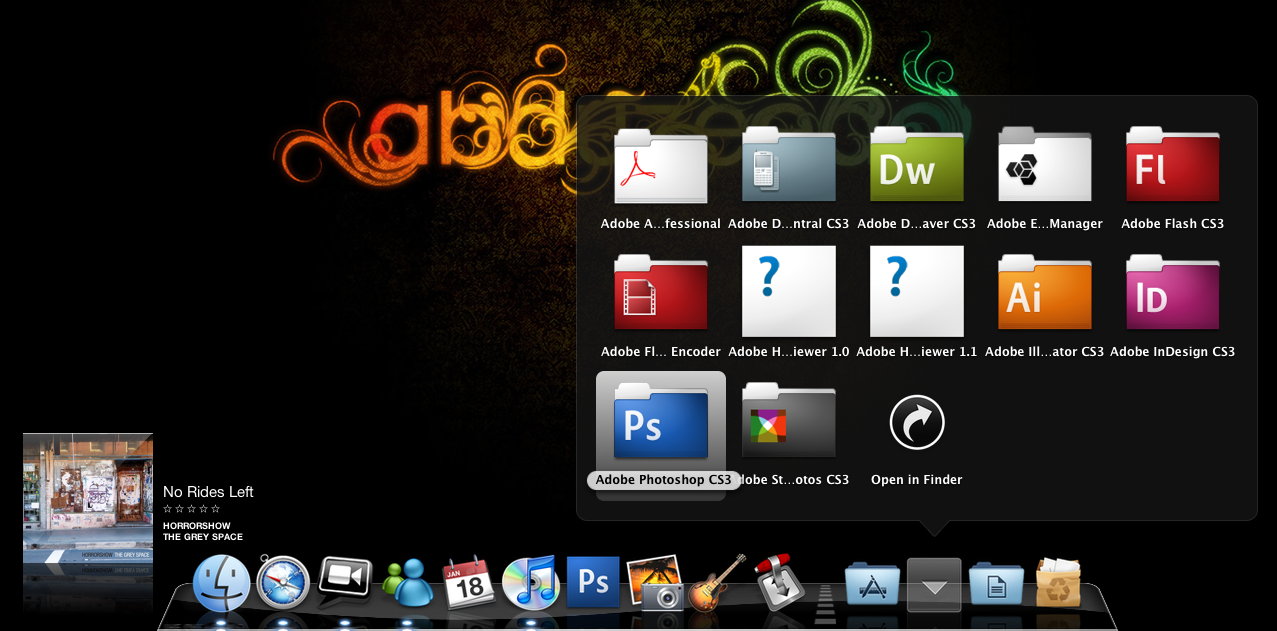
Task: Launch iTunes from the Dock
Action: [531, 583]
